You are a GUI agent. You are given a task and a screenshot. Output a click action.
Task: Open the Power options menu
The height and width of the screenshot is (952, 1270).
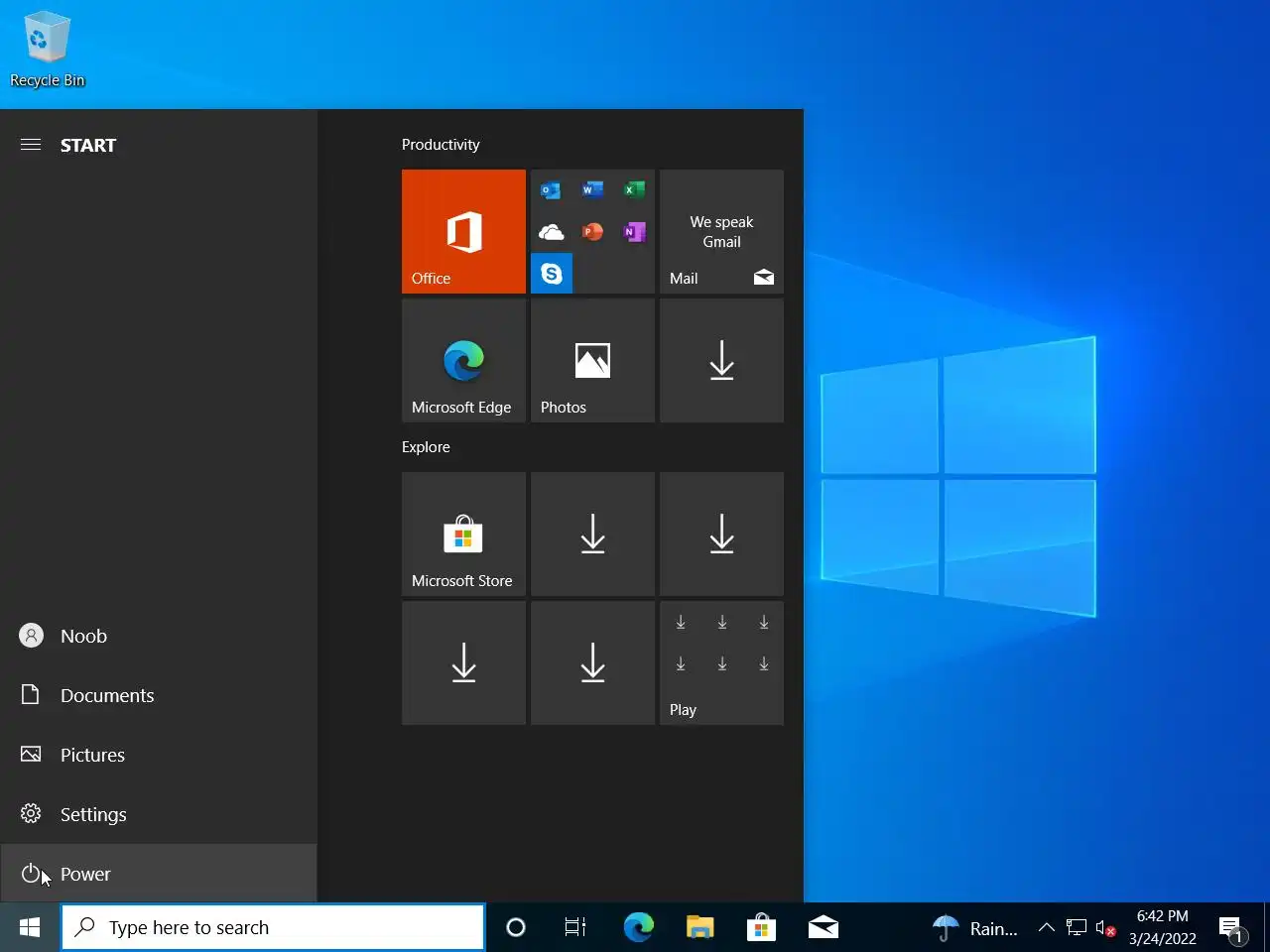(x=159, y=874)
